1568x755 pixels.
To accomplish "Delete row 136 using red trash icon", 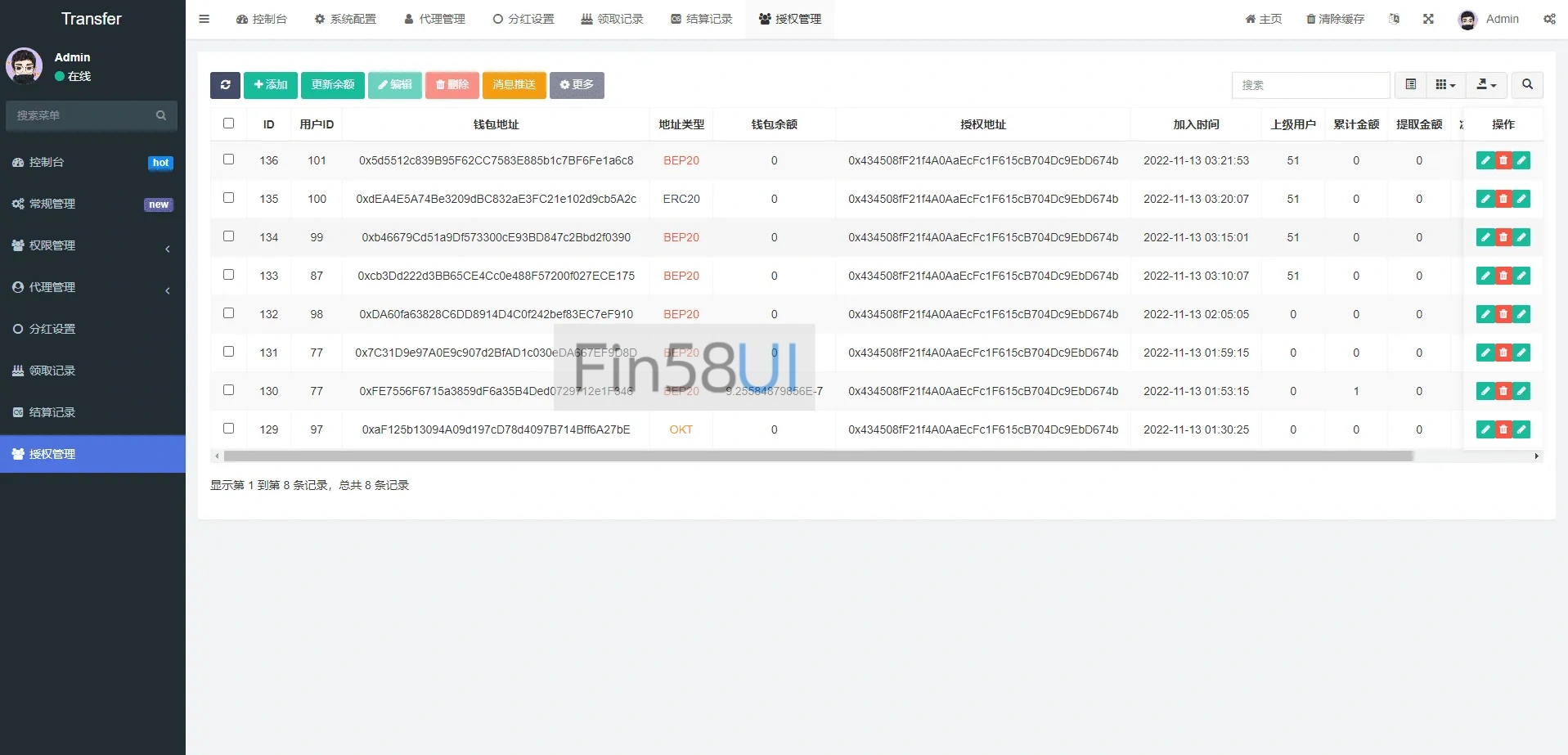I will pos(1503,161).
